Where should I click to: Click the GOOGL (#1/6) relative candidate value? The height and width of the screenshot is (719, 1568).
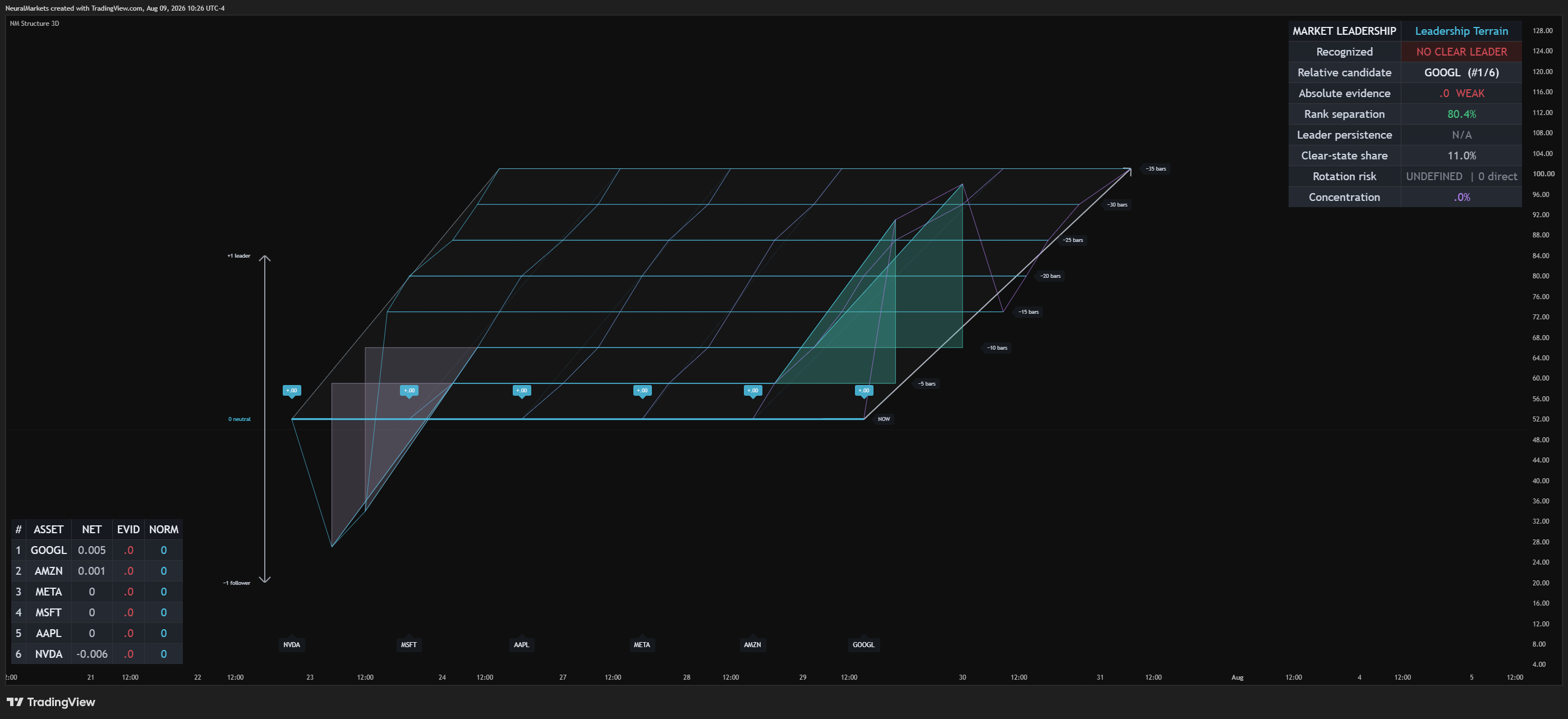(1461, 72)
